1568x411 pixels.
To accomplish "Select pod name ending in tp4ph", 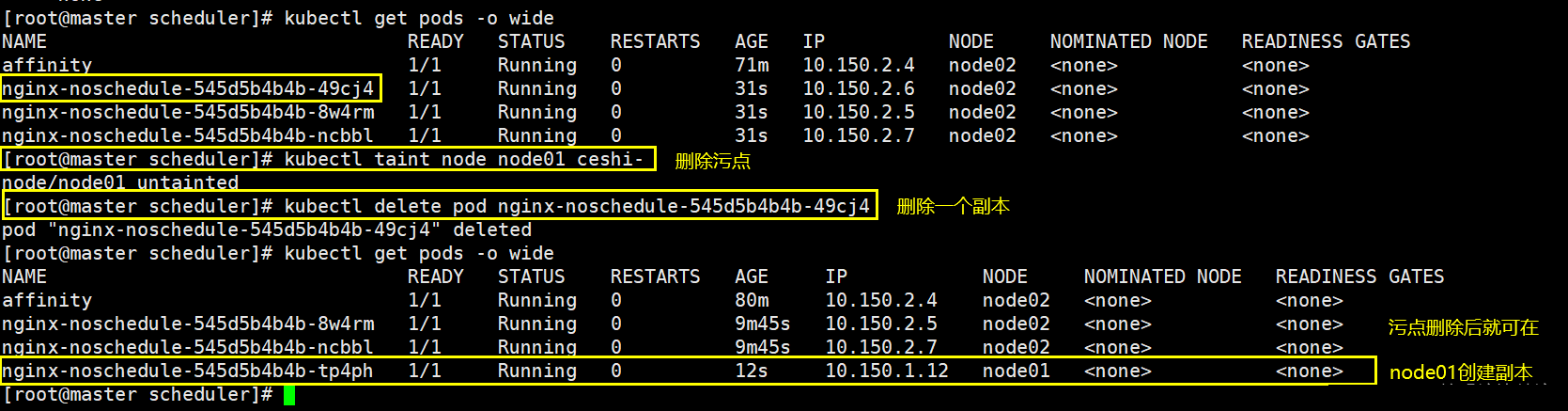I will (188, 371).
